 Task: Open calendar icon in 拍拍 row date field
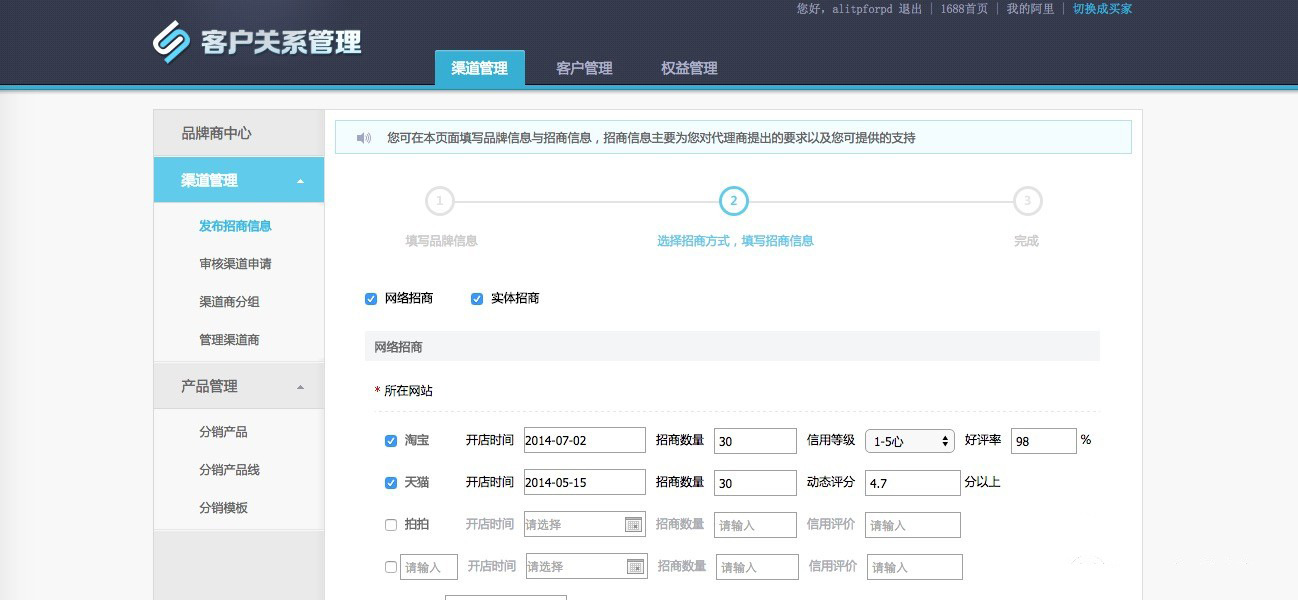(633, 525)
